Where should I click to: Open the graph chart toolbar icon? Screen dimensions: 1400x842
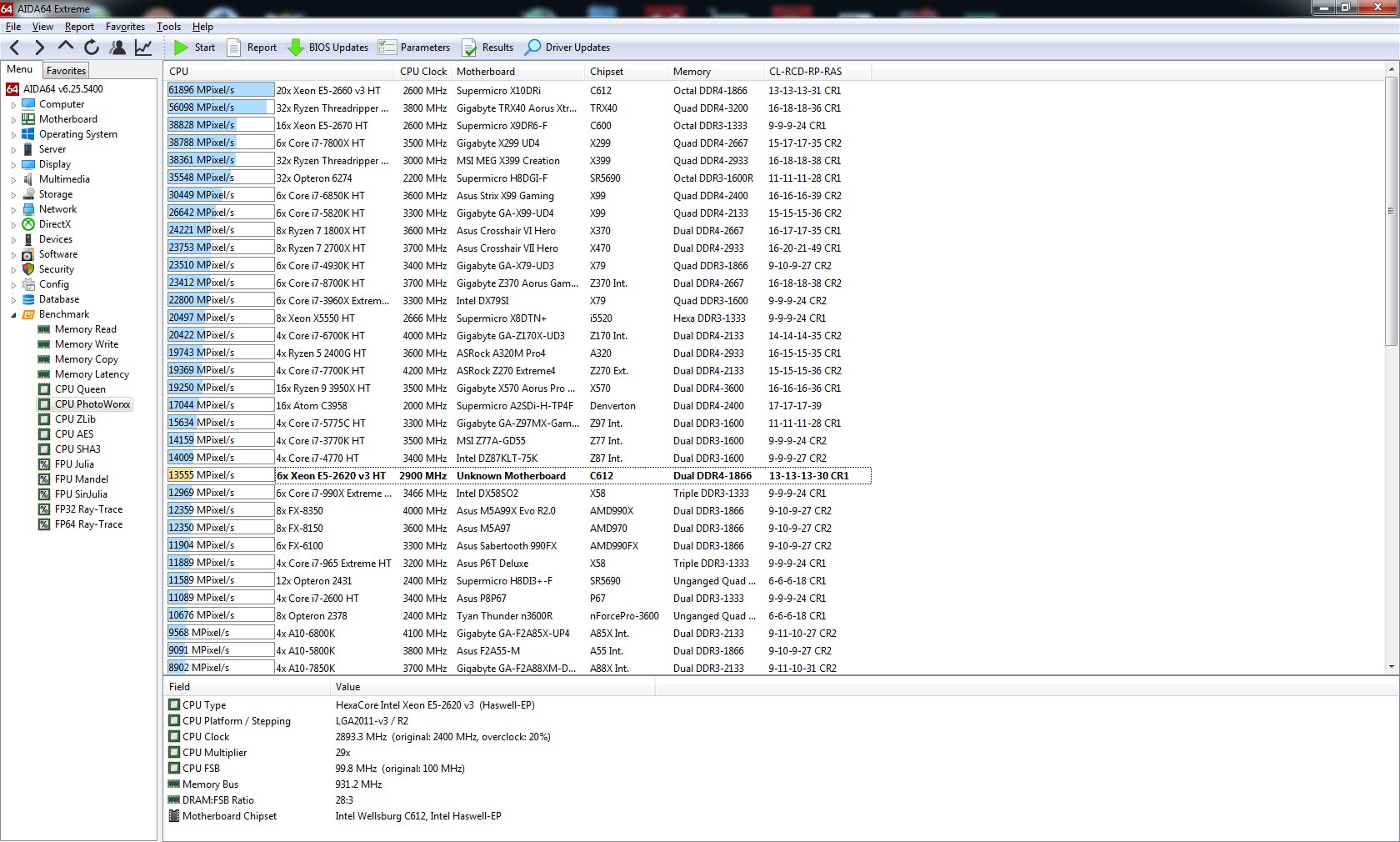[x=143, y=48]
